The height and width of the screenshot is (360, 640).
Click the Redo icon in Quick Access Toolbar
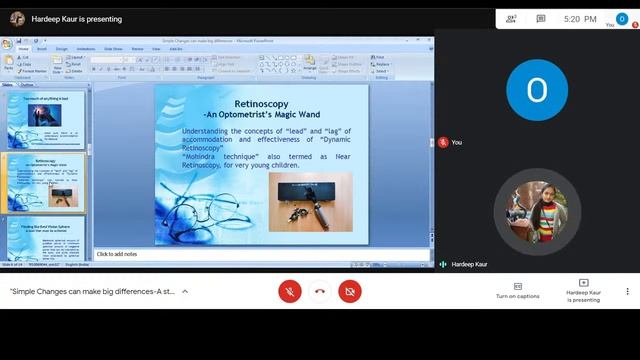36,41
